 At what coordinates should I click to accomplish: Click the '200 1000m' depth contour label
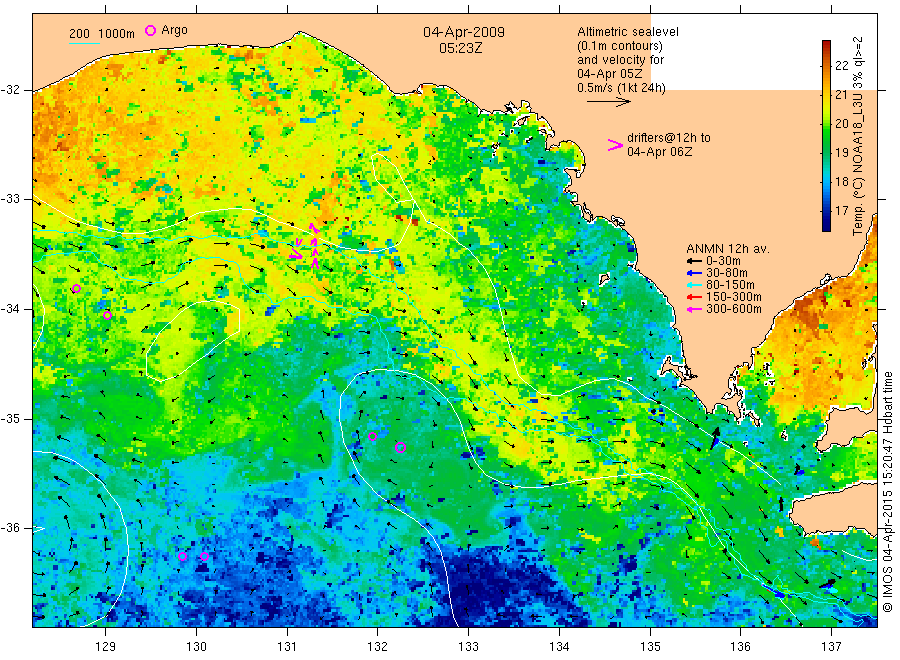pos(102,34)
